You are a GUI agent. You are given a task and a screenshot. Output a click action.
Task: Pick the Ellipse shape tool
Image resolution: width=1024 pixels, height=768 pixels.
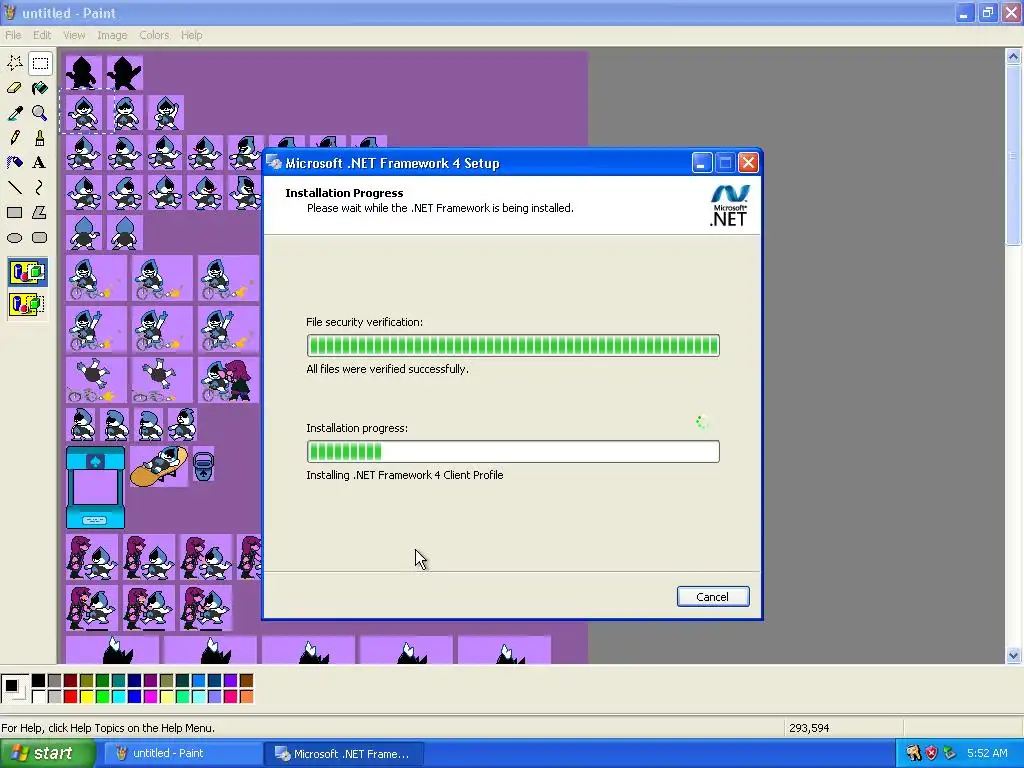click(14, 238)
